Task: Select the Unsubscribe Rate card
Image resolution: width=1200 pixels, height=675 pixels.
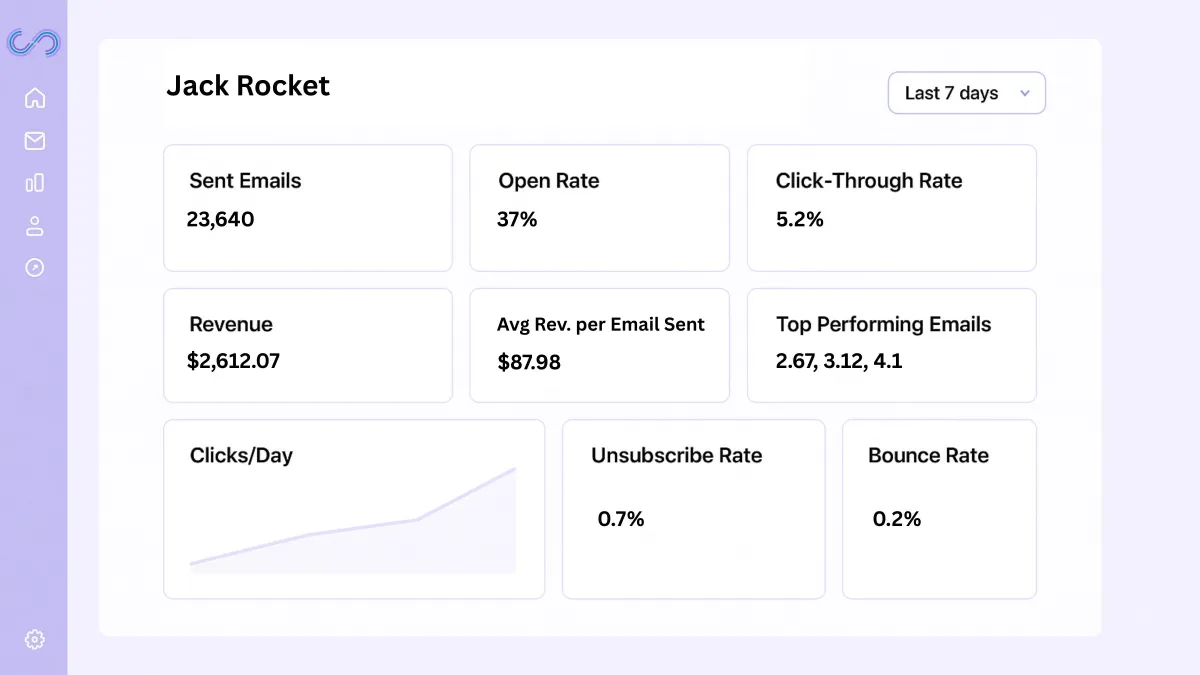Action: tap(693, 509)
